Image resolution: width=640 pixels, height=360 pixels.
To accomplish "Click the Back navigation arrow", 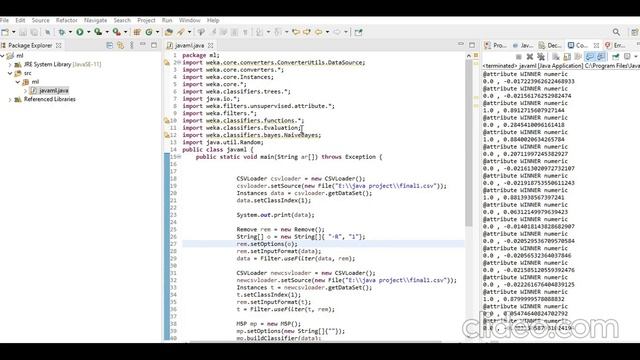I will coord(318,32).
